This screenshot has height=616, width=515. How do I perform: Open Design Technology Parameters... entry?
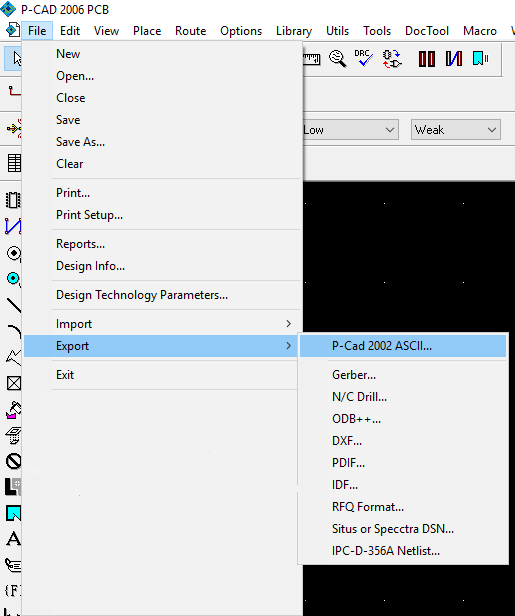(x=162, y=295)
